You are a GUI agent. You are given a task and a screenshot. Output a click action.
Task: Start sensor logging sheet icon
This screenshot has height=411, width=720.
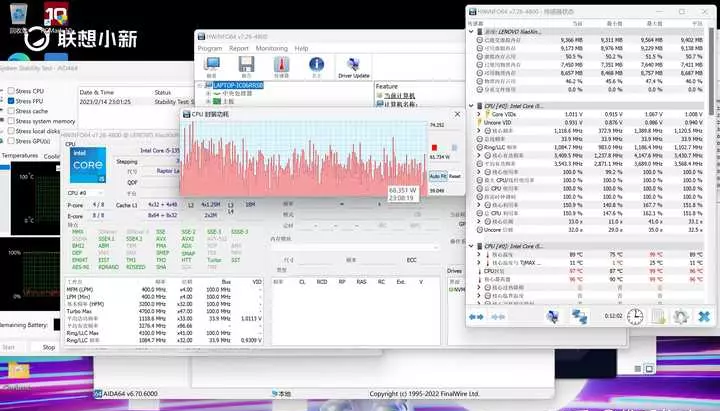(658, 316)
